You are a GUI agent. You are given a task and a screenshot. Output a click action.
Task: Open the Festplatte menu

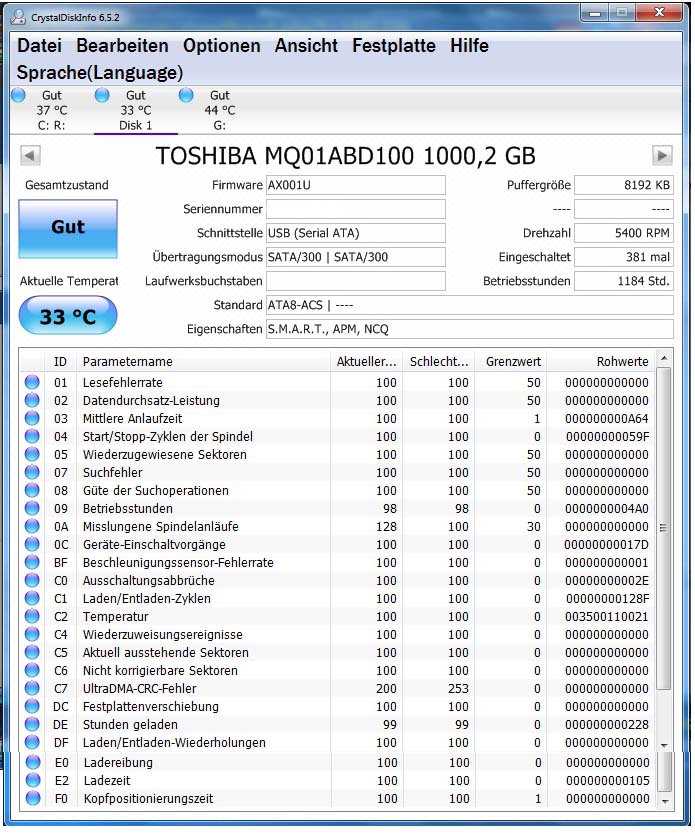394,46
